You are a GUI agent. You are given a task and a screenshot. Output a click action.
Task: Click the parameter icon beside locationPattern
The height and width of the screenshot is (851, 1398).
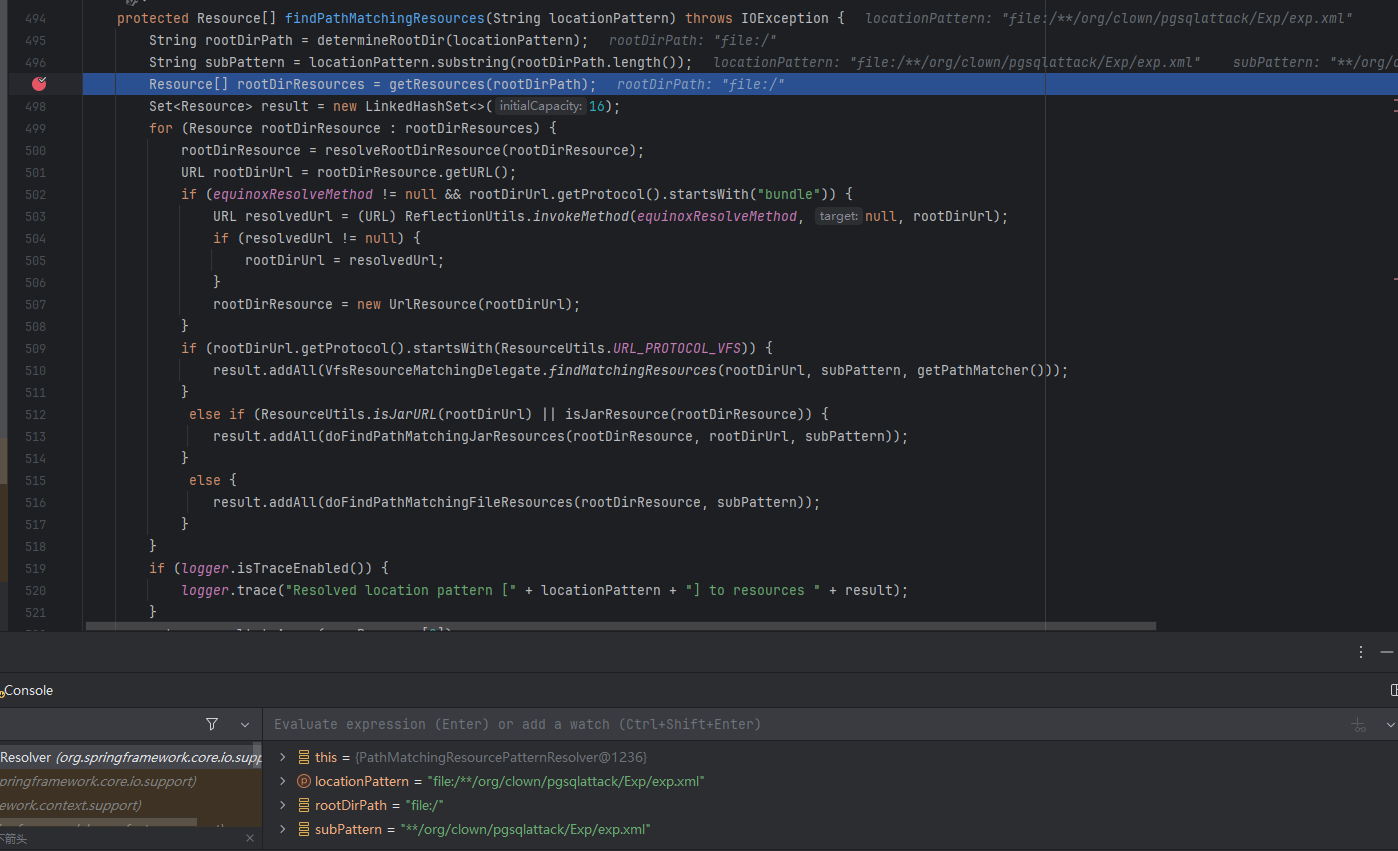[x=305, y=781]
